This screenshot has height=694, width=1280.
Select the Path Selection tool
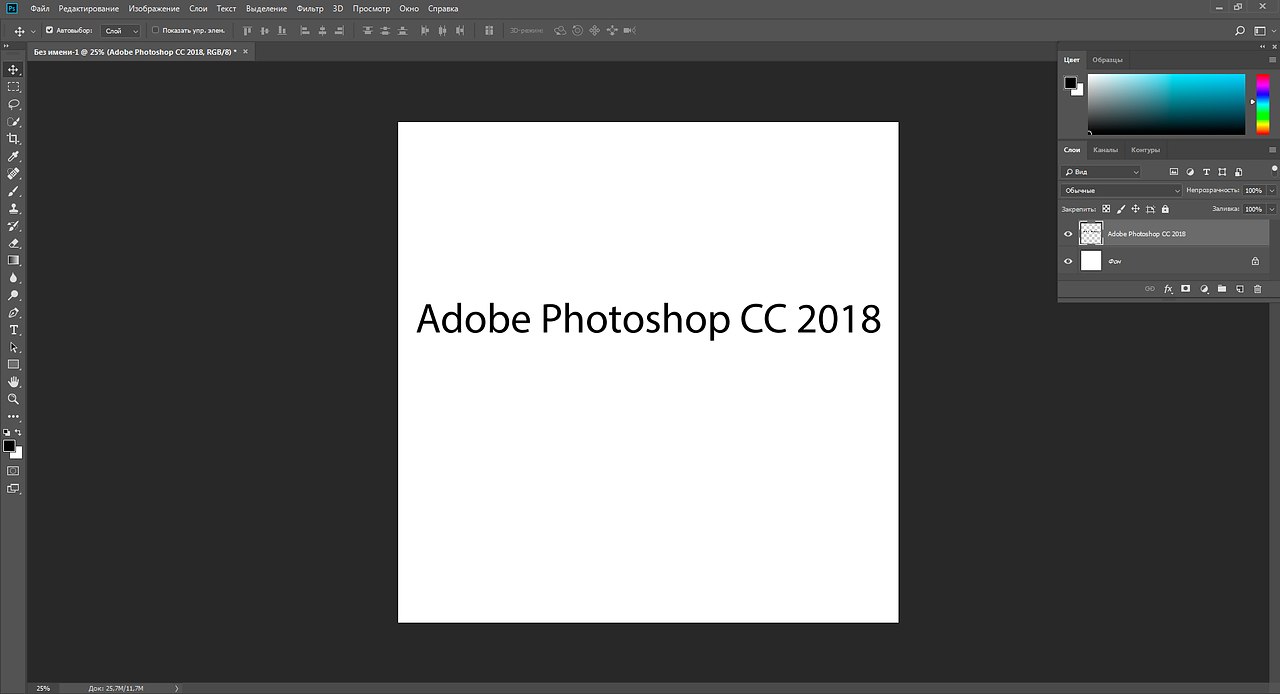tap(14, 347)
